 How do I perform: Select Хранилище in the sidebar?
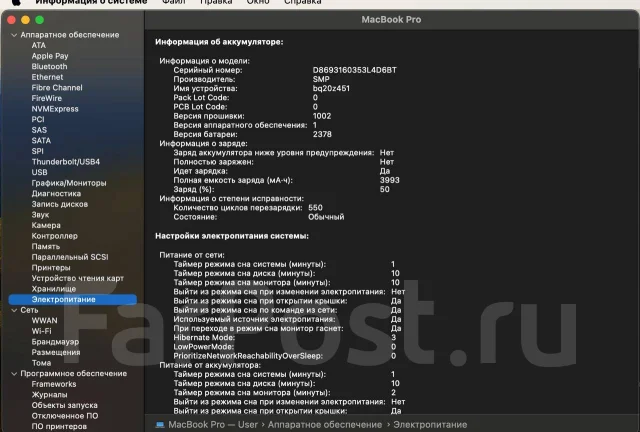coord(54,289)
